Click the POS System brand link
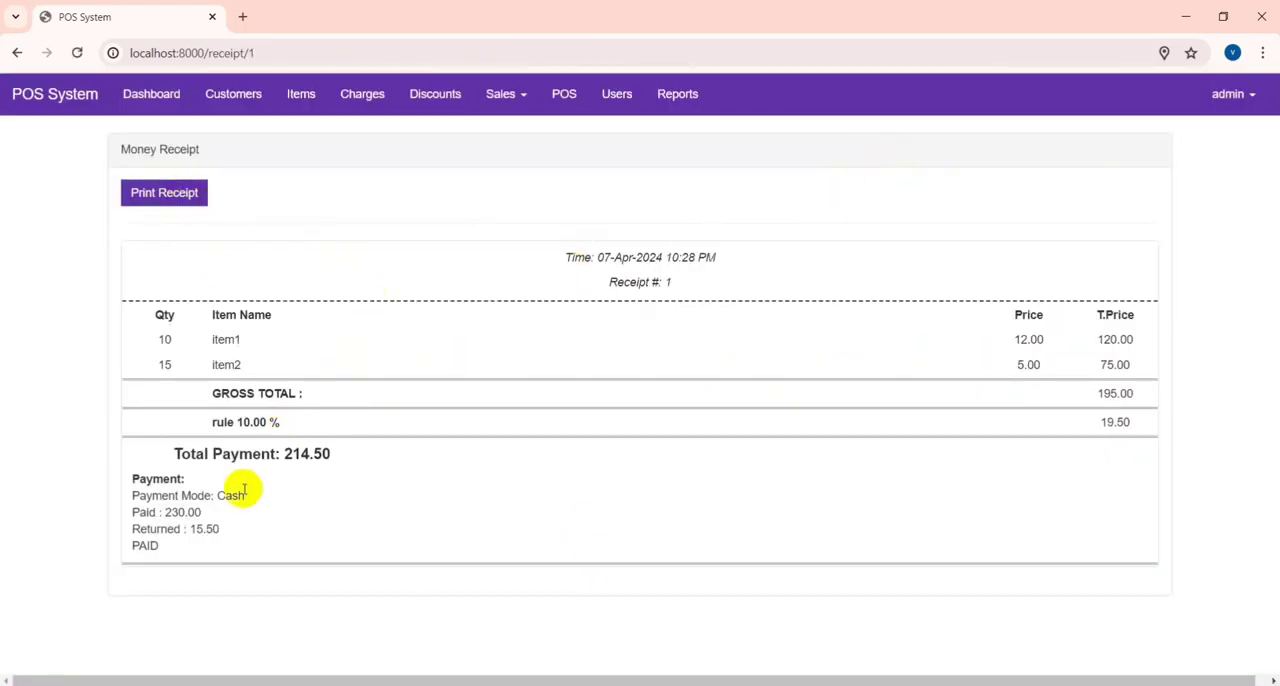 pyautogui.click(x=55, y=94)
